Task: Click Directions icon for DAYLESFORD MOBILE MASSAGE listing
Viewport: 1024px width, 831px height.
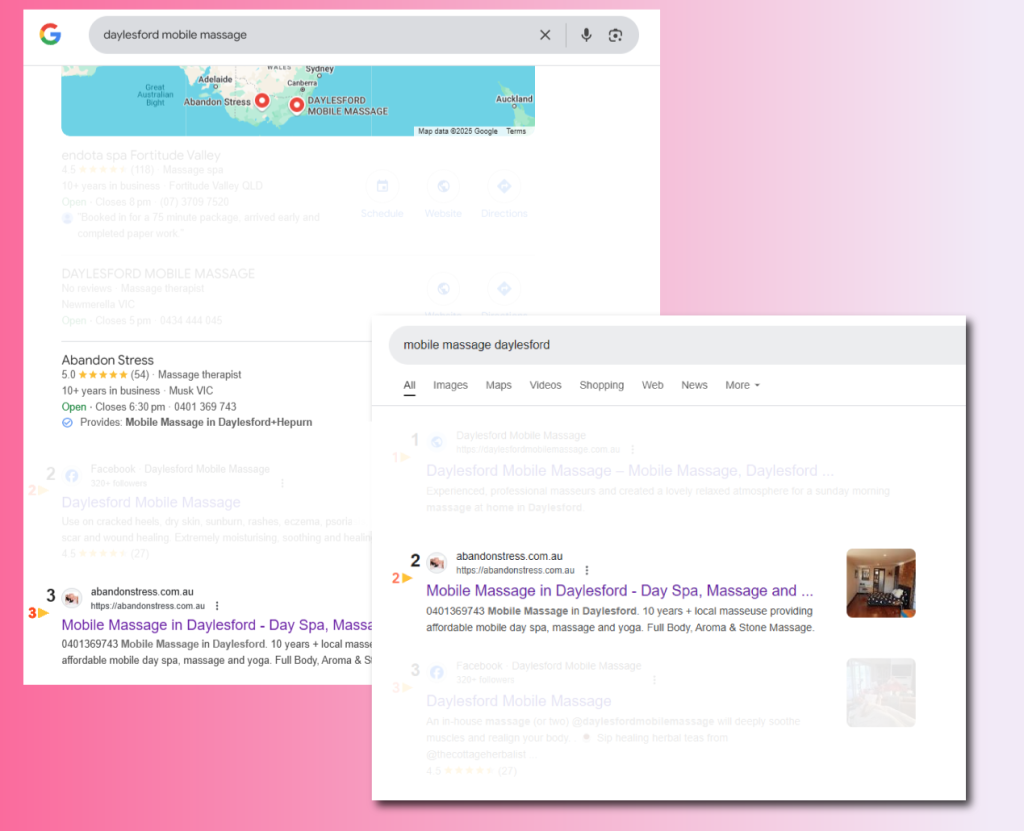Action: point(504,289)
